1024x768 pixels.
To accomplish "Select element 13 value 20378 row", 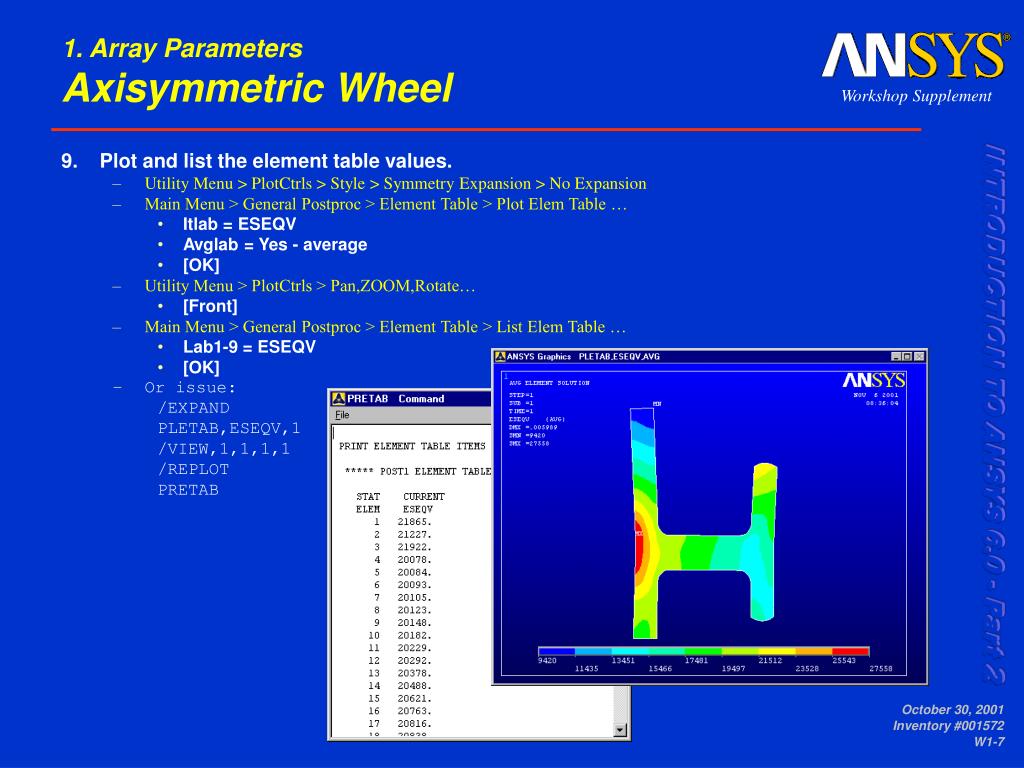I will 400,673.
